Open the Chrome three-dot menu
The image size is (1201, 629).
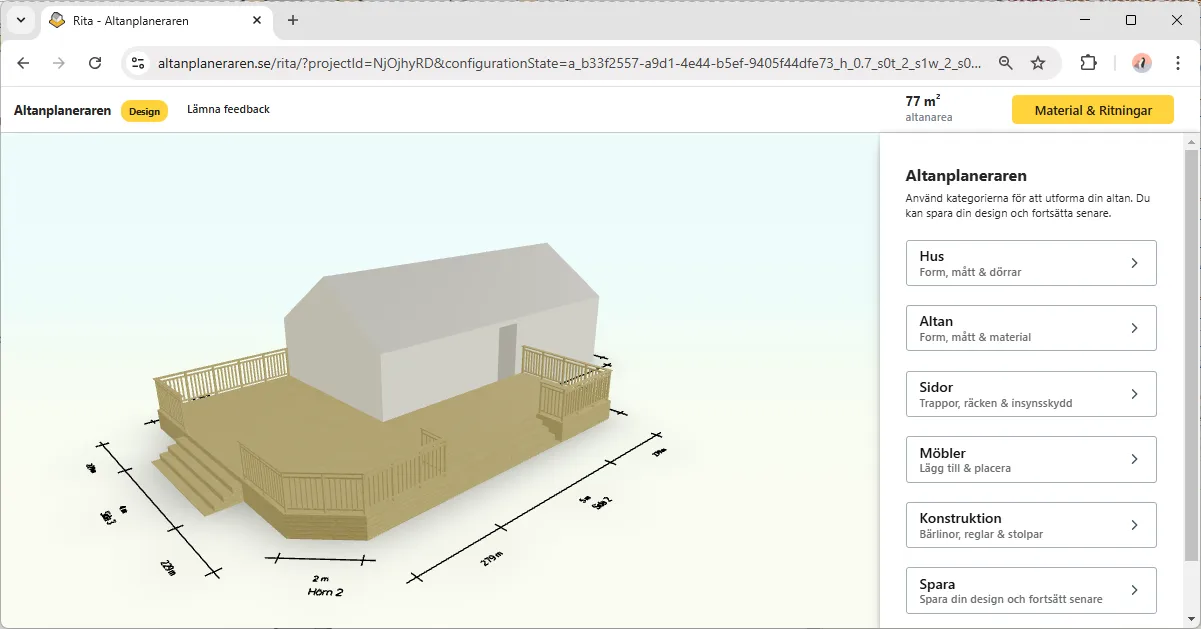1178,63
